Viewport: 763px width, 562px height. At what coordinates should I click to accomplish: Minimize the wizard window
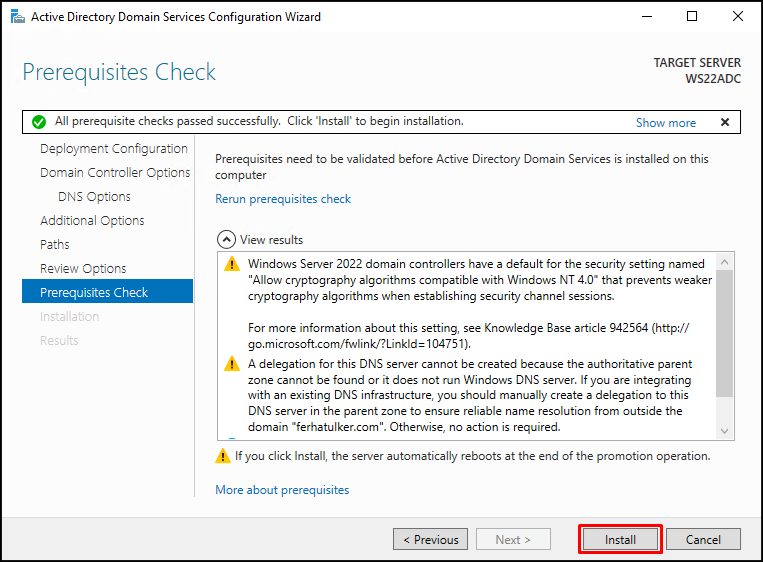(647, 16)
